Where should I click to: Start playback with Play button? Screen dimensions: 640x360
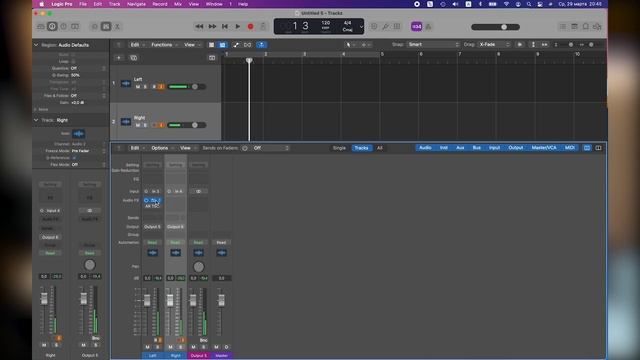(238, 27)
